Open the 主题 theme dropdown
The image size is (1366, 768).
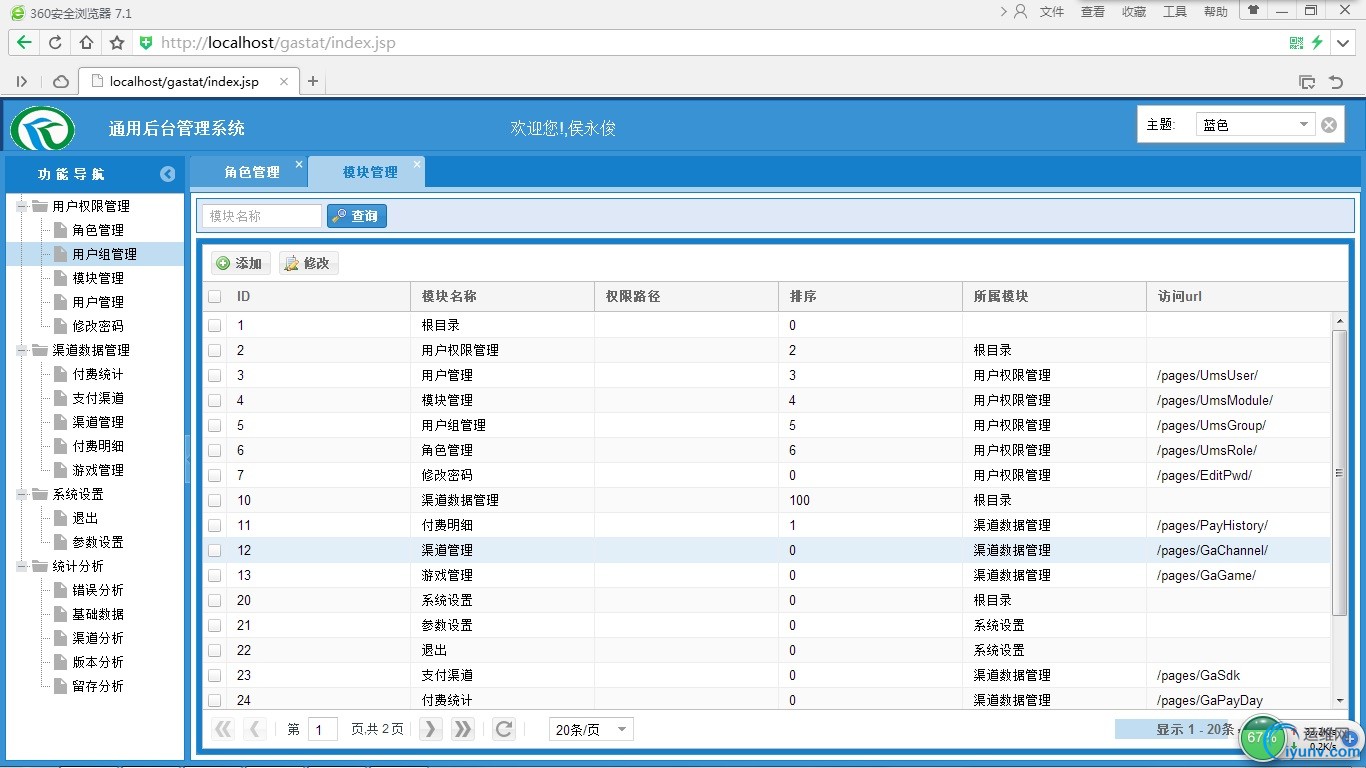[1304, 125]
